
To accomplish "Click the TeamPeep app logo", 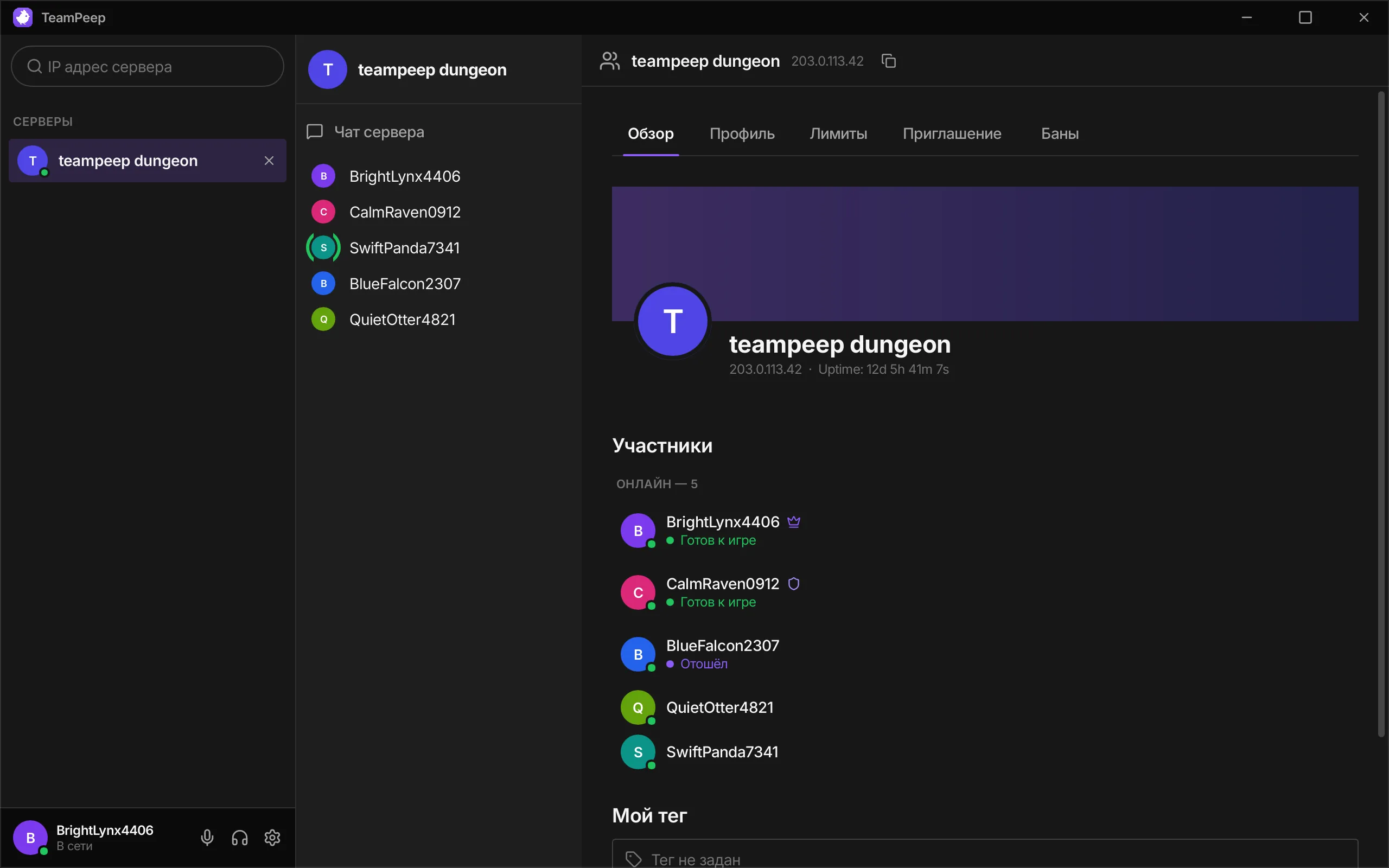I will coord(22,17).
